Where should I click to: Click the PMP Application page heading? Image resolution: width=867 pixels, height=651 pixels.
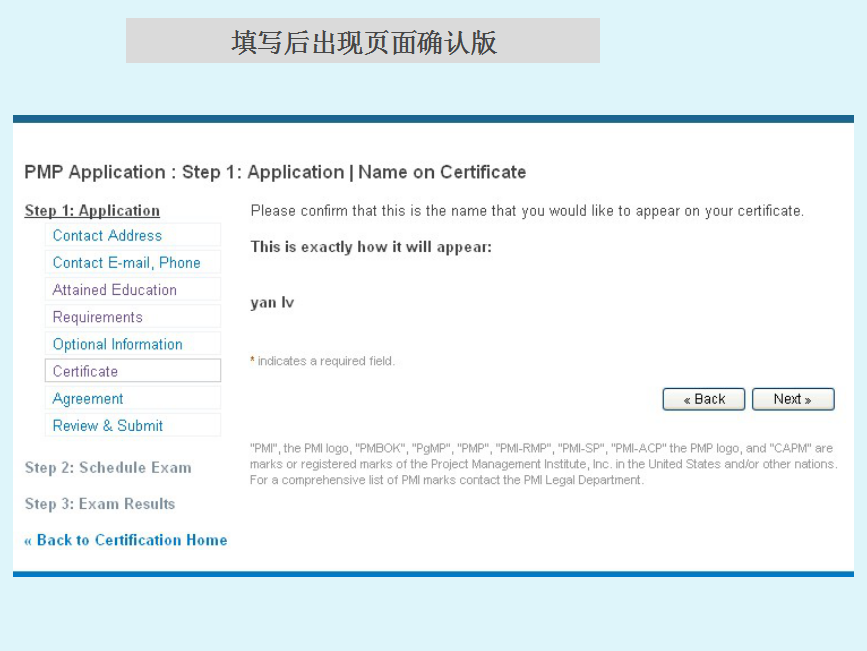275,172
